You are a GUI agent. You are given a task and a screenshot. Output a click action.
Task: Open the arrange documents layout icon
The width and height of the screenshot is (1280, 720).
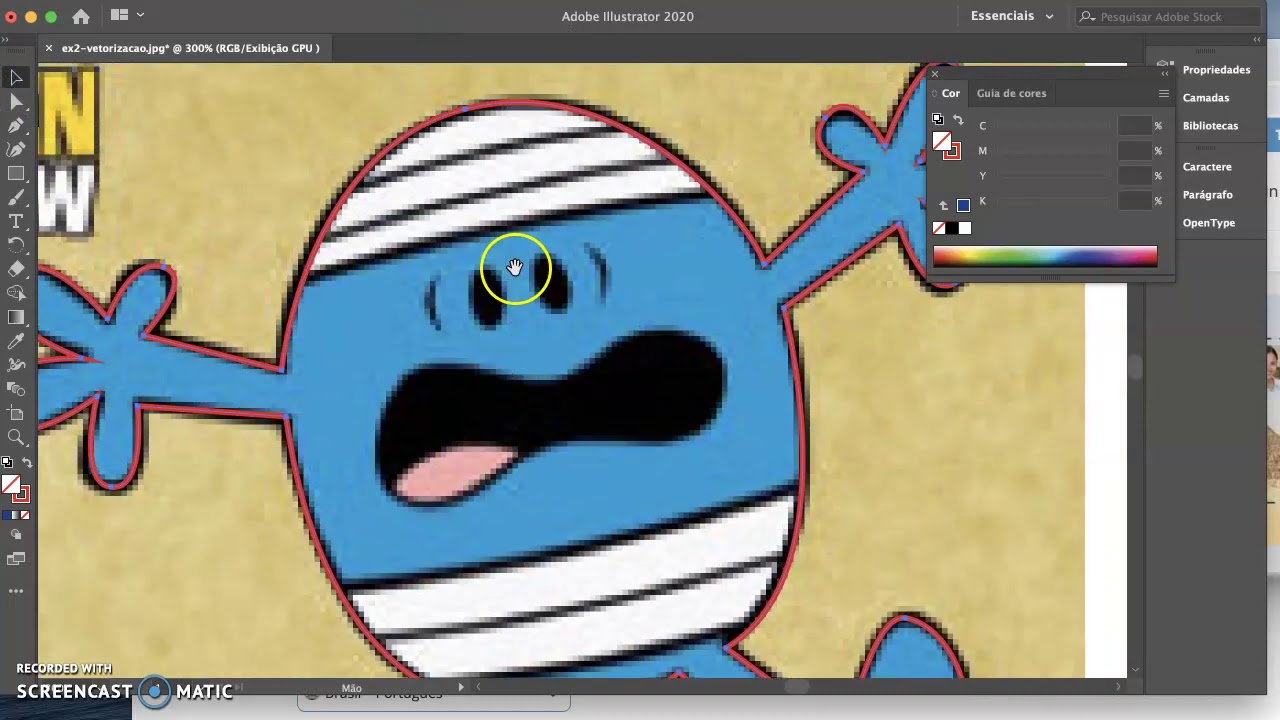pyautogui.click(x=120, y=15)
